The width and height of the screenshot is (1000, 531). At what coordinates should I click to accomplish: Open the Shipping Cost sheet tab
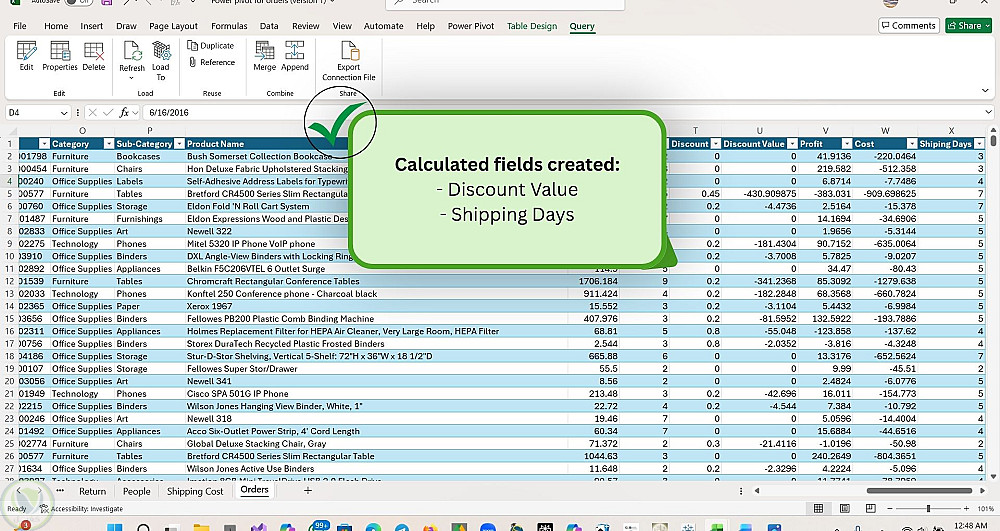point(195,491)
